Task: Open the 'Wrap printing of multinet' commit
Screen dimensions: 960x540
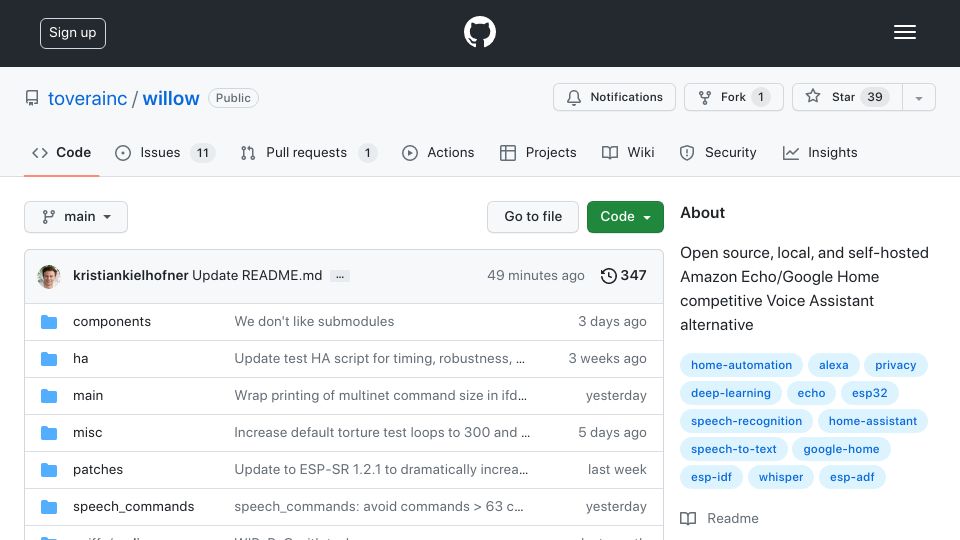Action: 380,396
